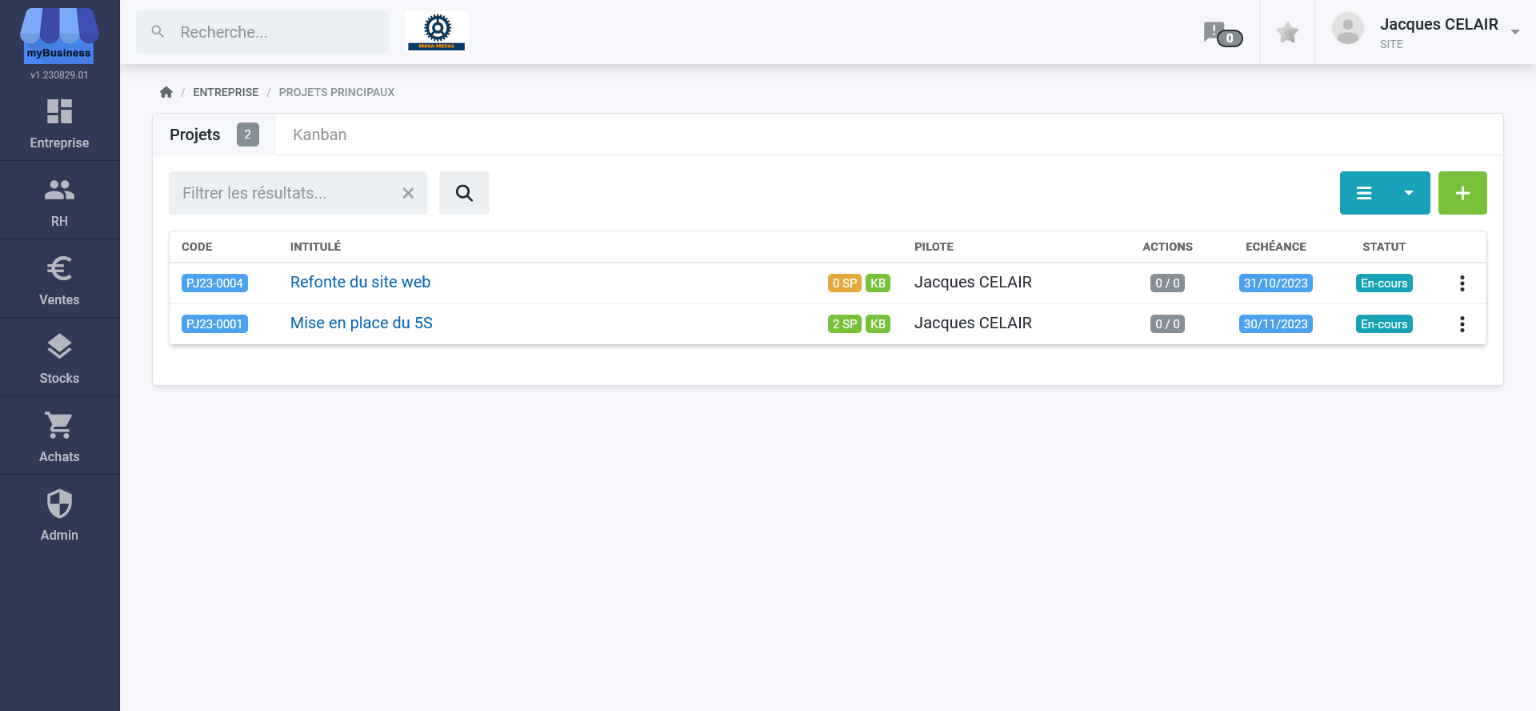Click the 2 SP badge
This screenshot has height=711, width=1536.
pyautogui.click(x=845, y=324)
